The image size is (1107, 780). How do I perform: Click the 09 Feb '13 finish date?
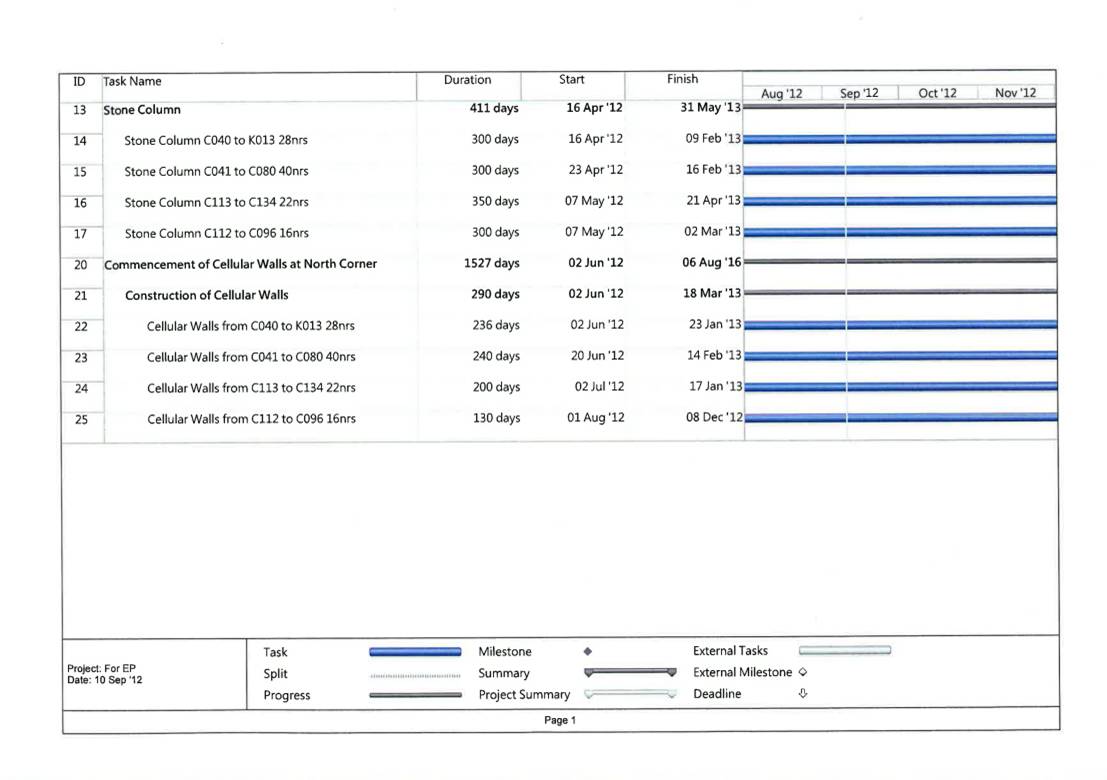(713, 138)
